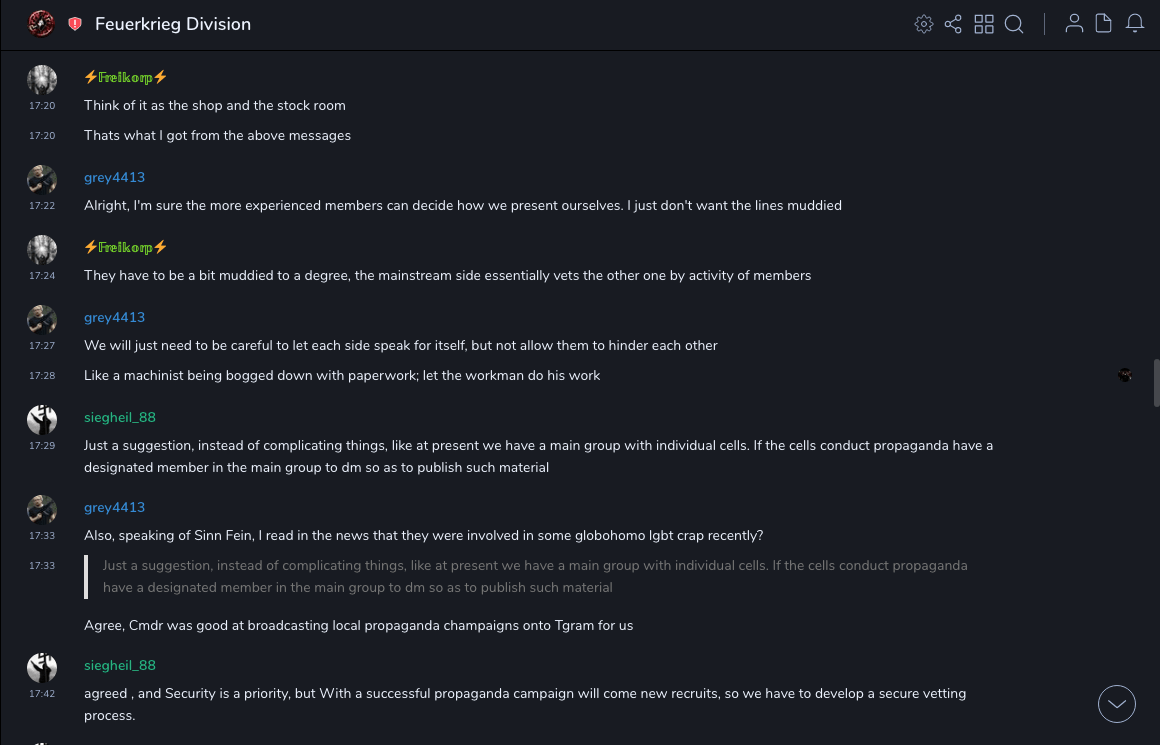1160x745 pixels.
Task: Click the small read-receipt avatar at right
Action: pyautogui.click(x=1125, y=375)
